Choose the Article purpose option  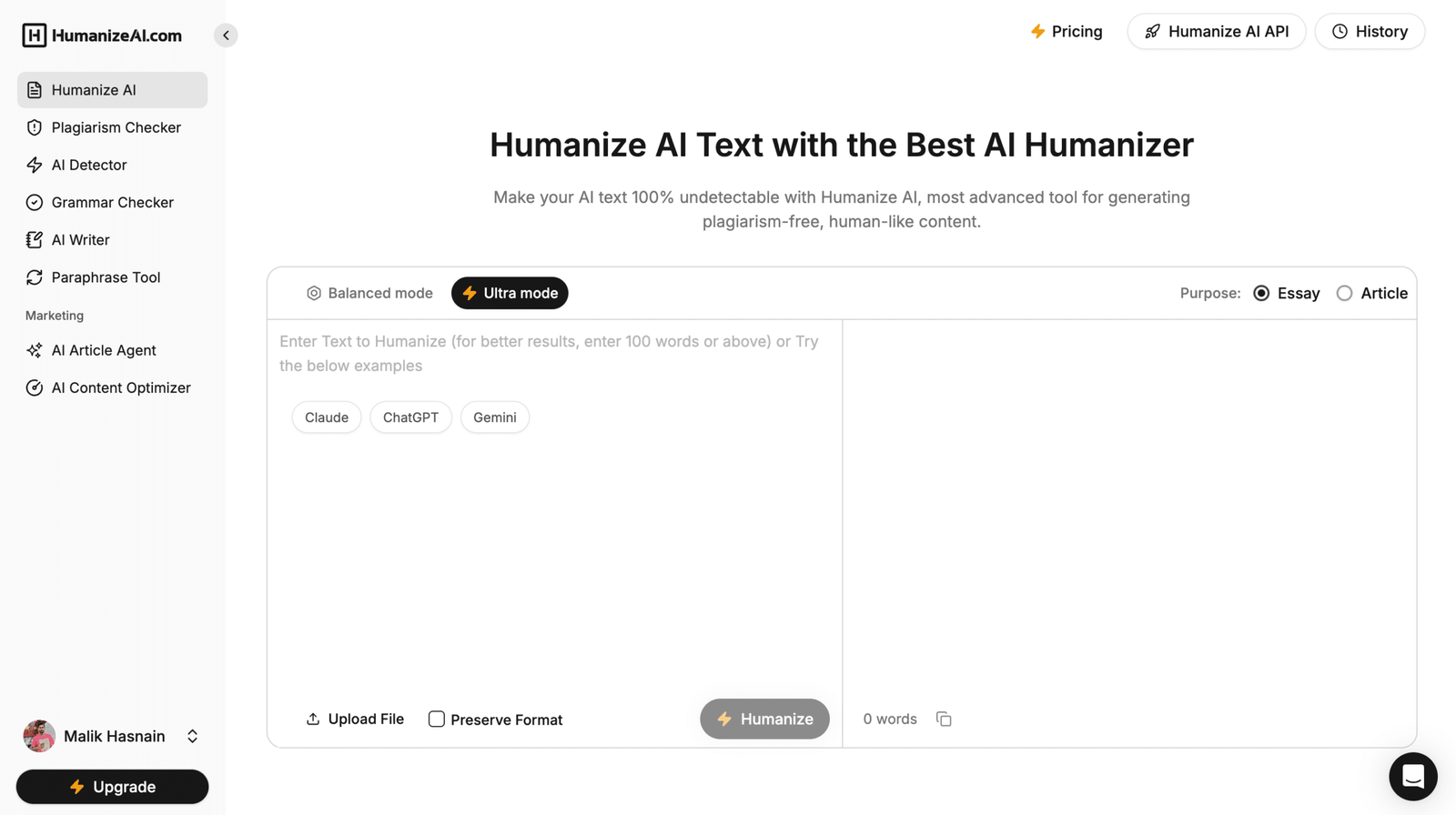(x=1345, y=293)
